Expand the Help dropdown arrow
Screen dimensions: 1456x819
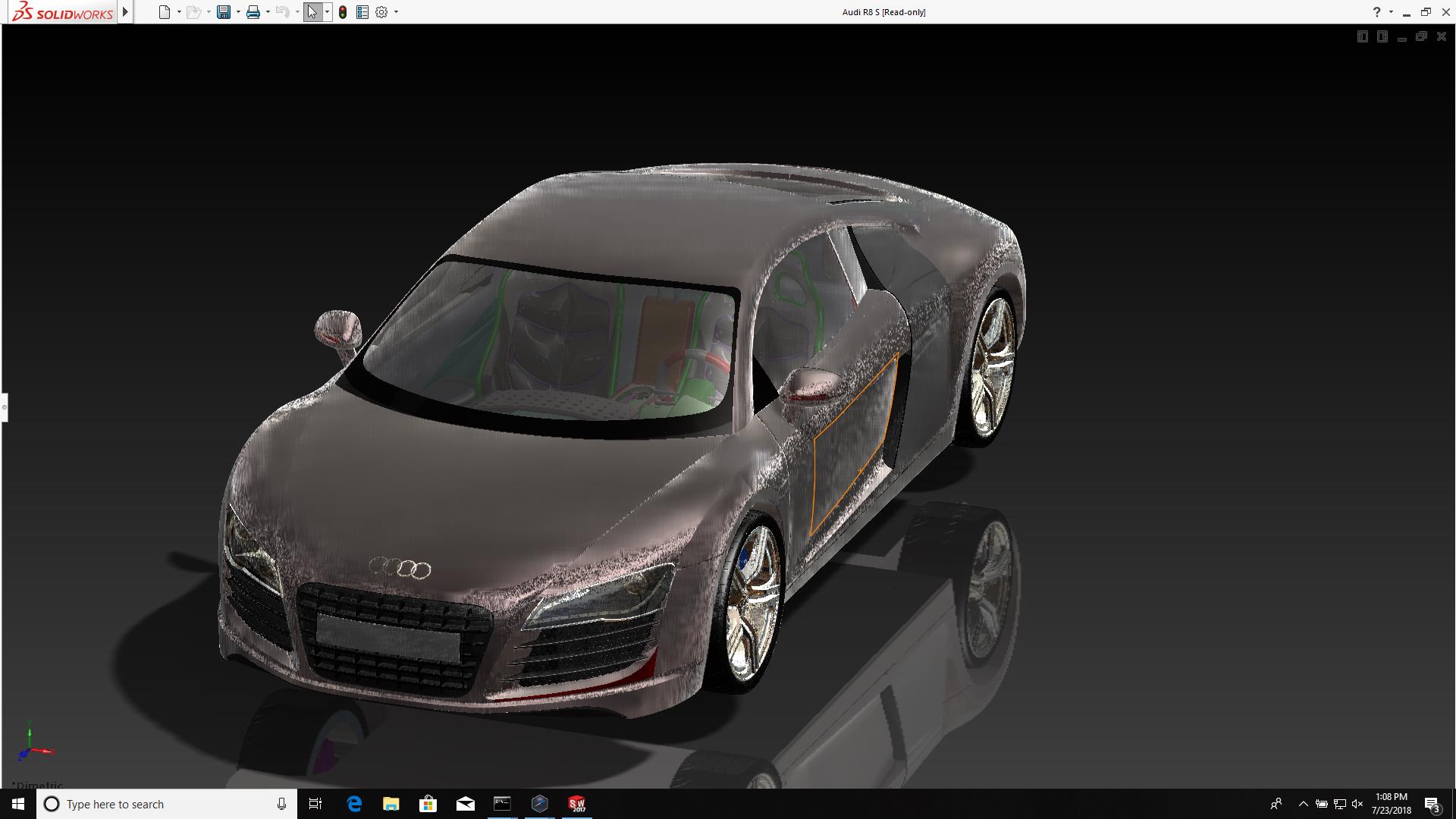pyautogui.click(x=1391, y=12)
